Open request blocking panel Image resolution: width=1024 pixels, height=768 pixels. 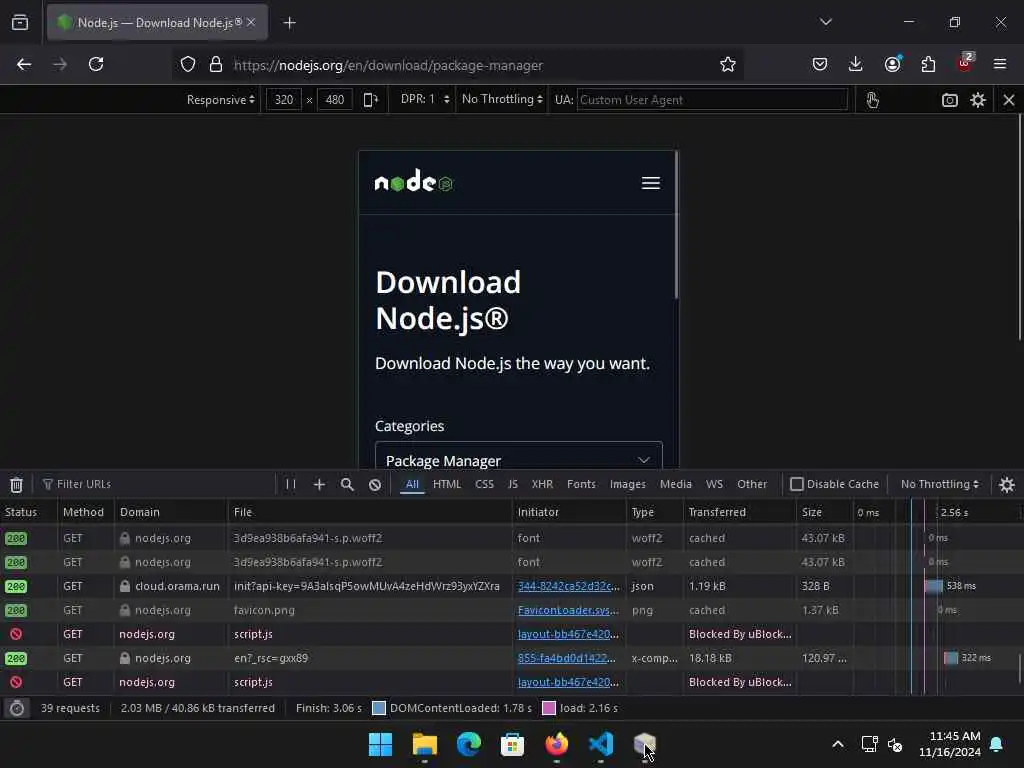pos(375,484)
